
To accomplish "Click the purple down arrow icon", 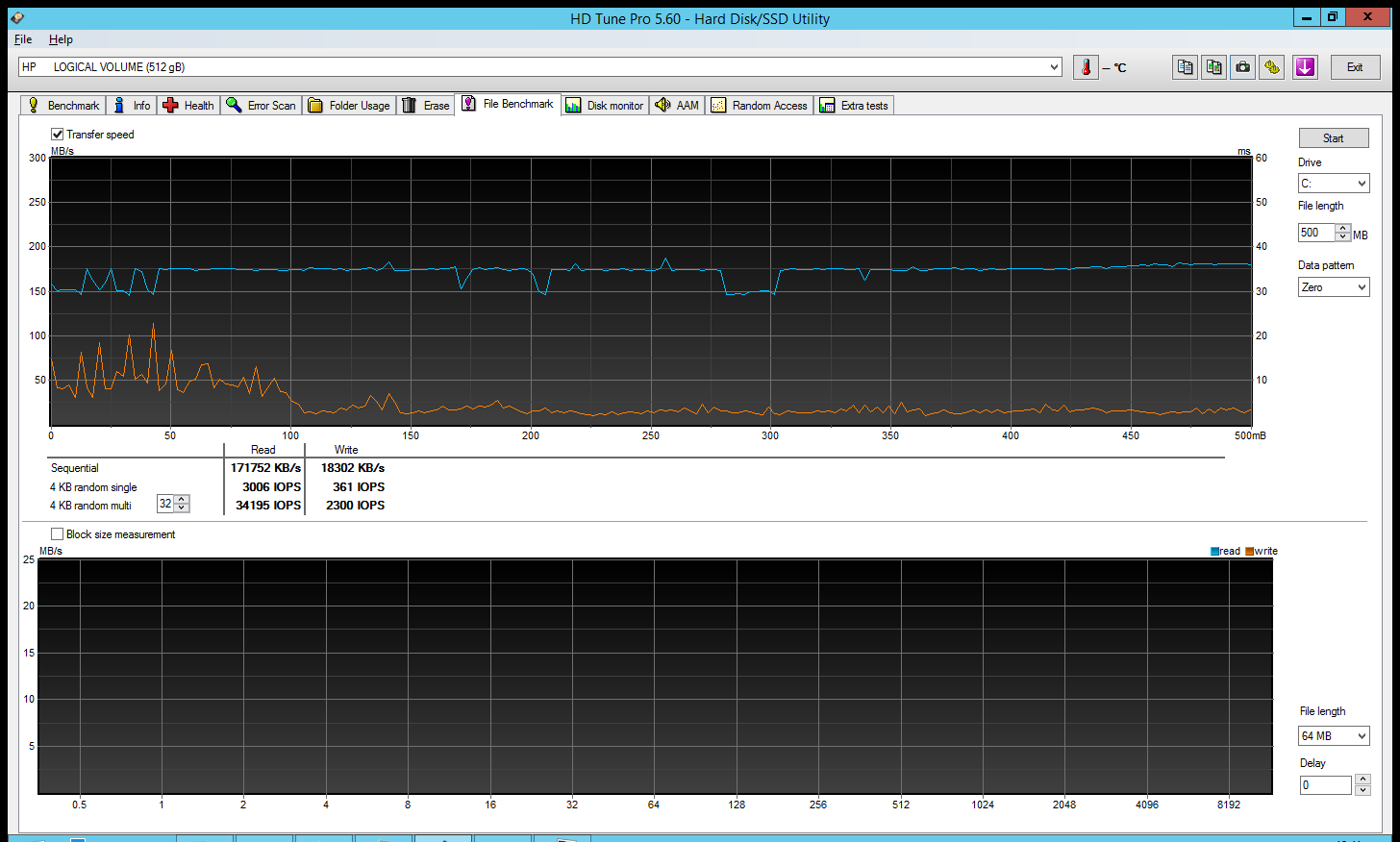I will 1305,67.
